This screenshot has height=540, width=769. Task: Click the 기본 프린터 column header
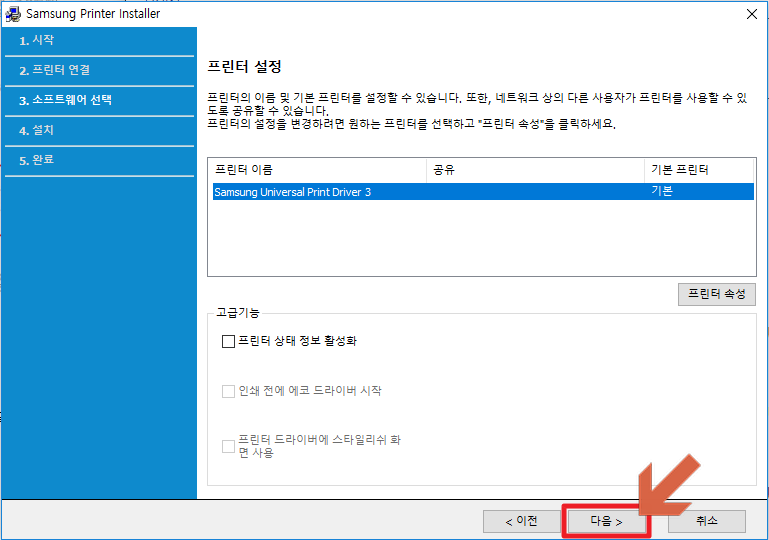(699, 170)
